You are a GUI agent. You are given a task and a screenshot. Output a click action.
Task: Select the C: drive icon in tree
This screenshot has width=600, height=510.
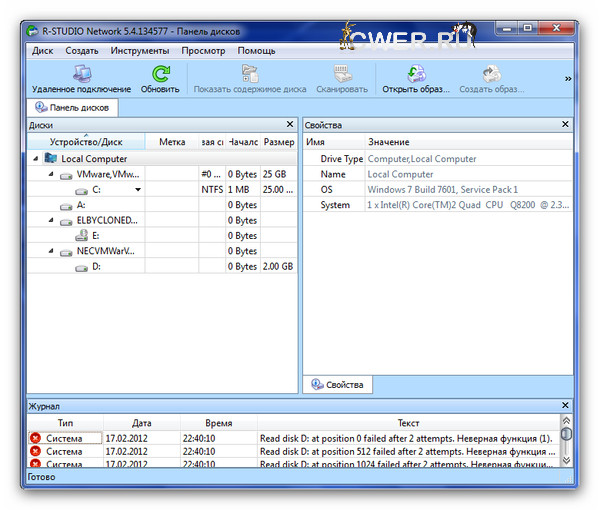(x=81, y=189)
